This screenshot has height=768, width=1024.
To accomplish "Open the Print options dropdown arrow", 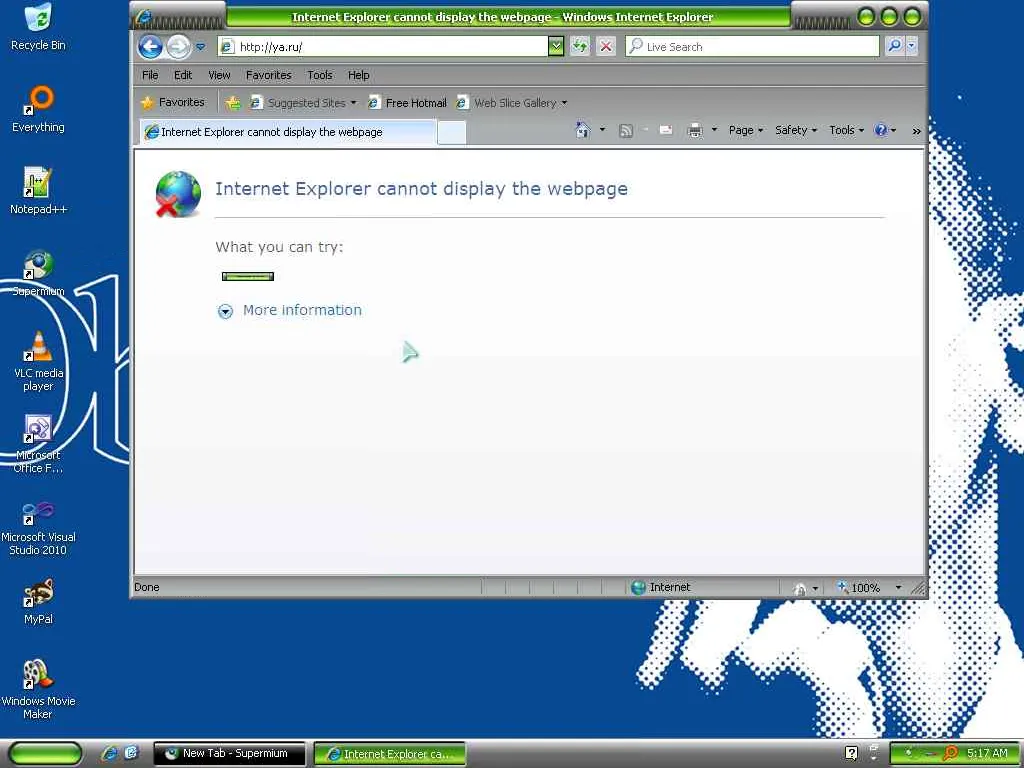I will 714,130.
